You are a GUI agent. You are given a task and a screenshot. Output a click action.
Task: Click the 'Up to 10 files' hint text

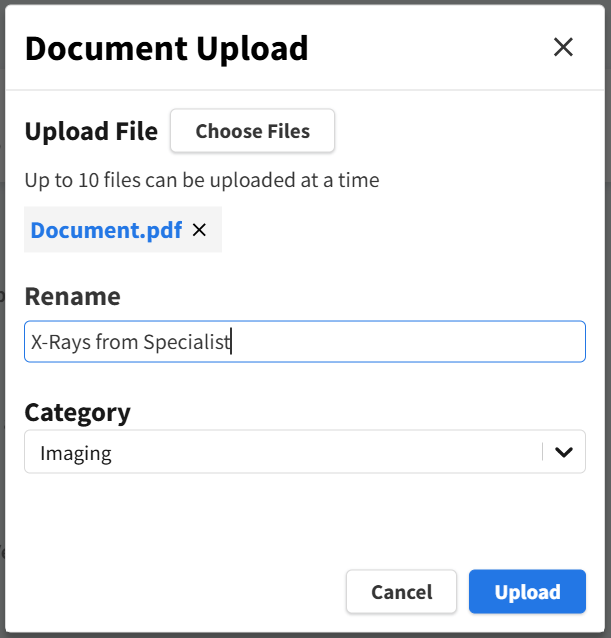coord(202,181)
